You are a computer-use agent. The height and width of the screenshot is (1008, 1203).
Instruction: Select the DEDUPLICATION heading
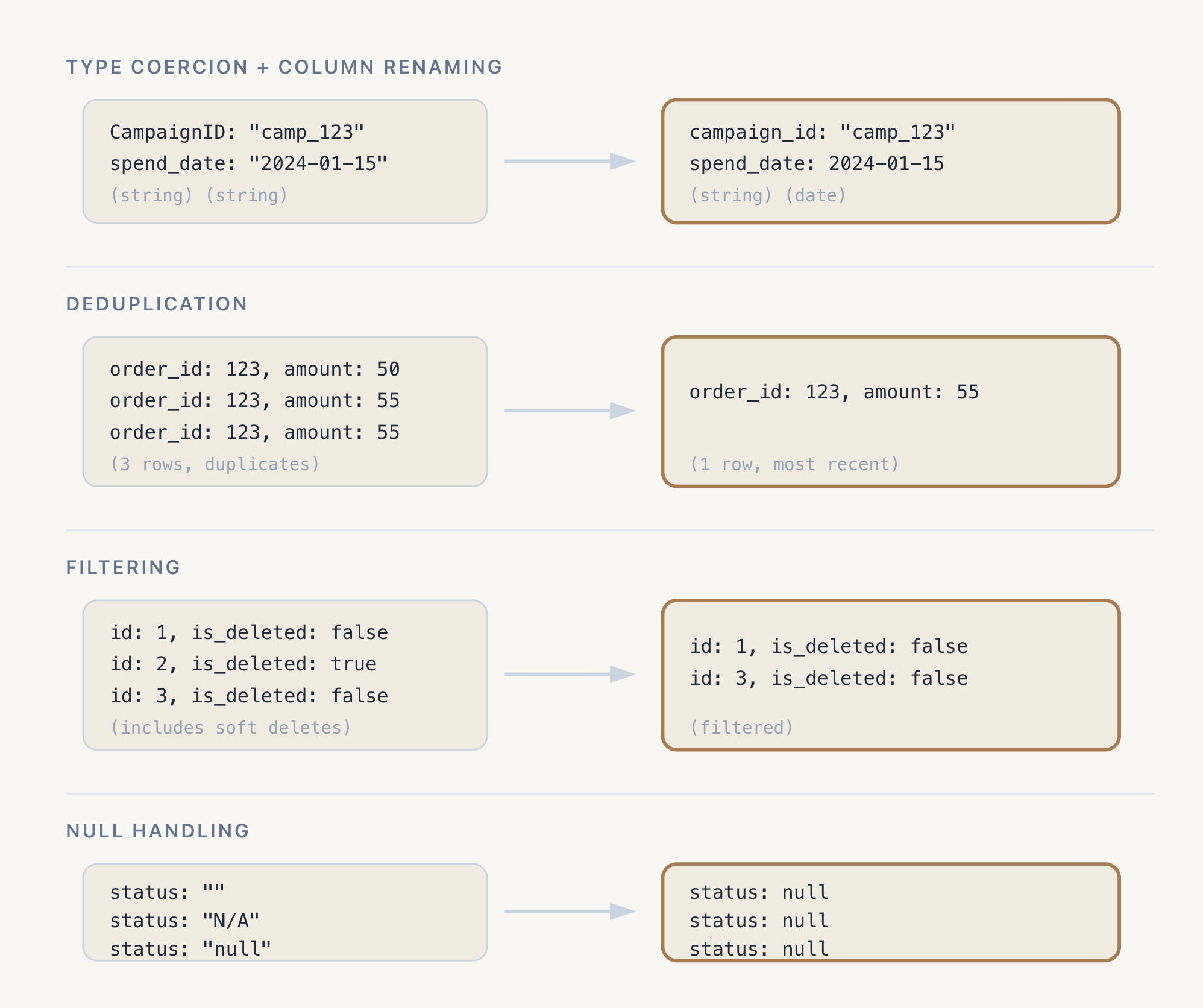coord(157,304)
